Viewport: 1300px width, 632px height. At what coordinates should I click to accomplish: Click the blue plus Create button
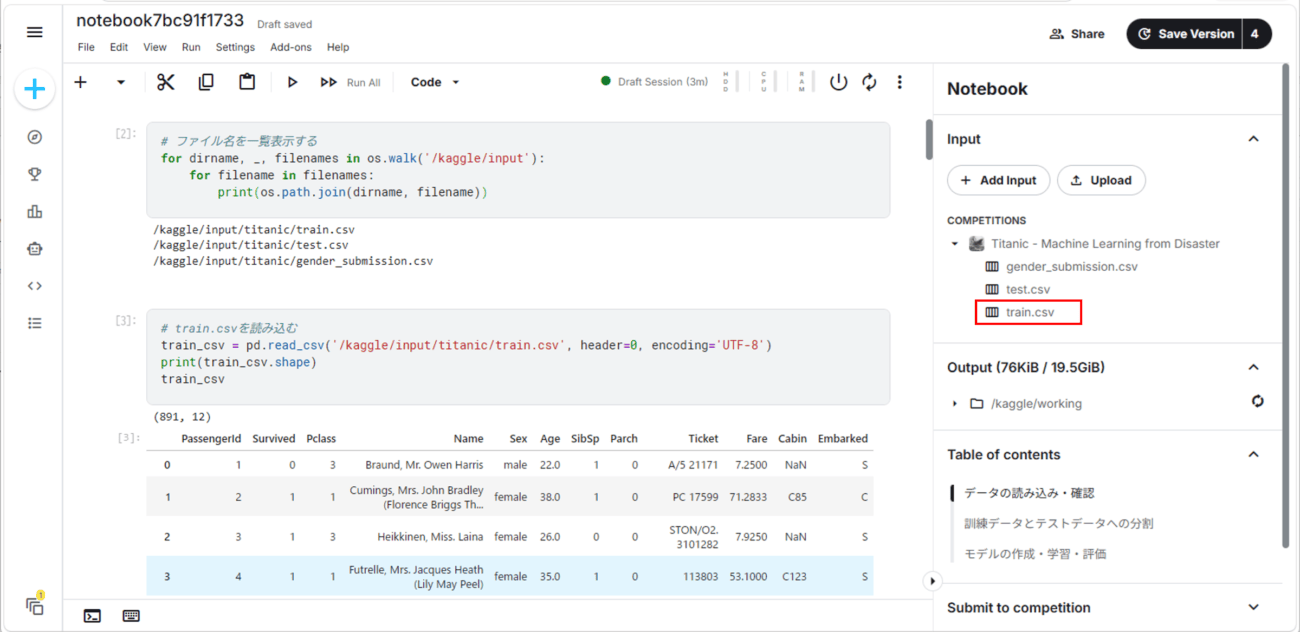coord(35,89)
